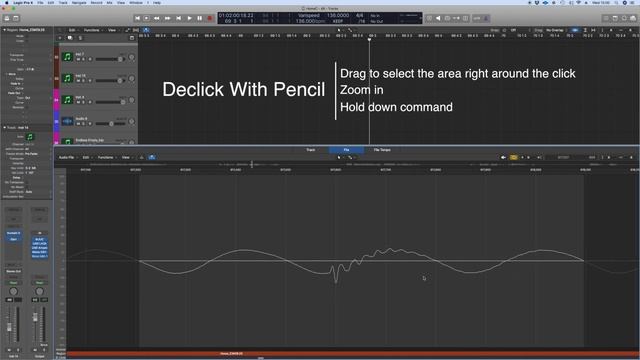Toggle the blue icon button in editor menu bar
640x360 pixels.
pos(152,157)
